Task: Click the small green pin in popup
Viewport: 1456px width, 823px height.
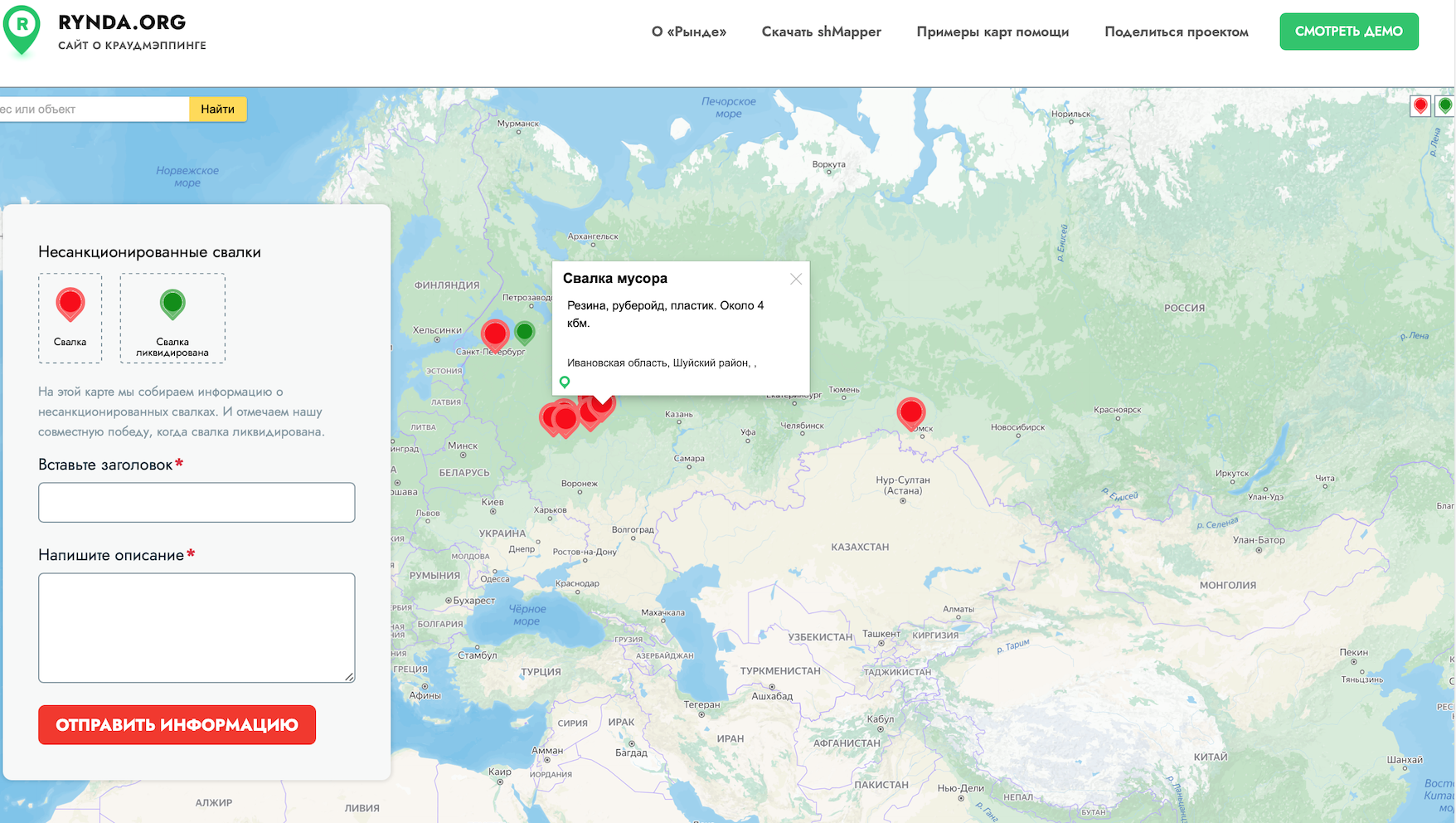Action: point(565,382)
